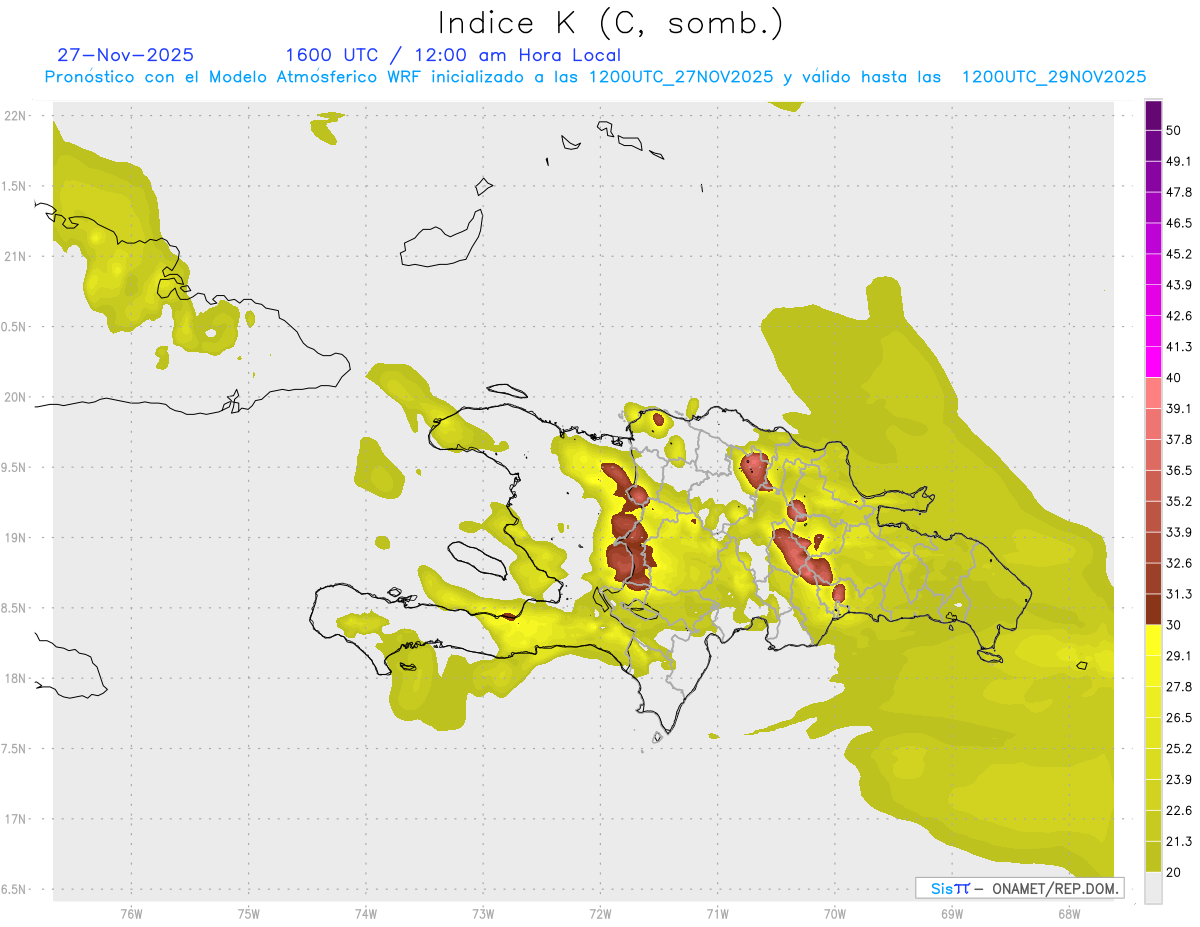Click the 76W longitude axis label
This screenshot has height=927, width=1200.
131,913
